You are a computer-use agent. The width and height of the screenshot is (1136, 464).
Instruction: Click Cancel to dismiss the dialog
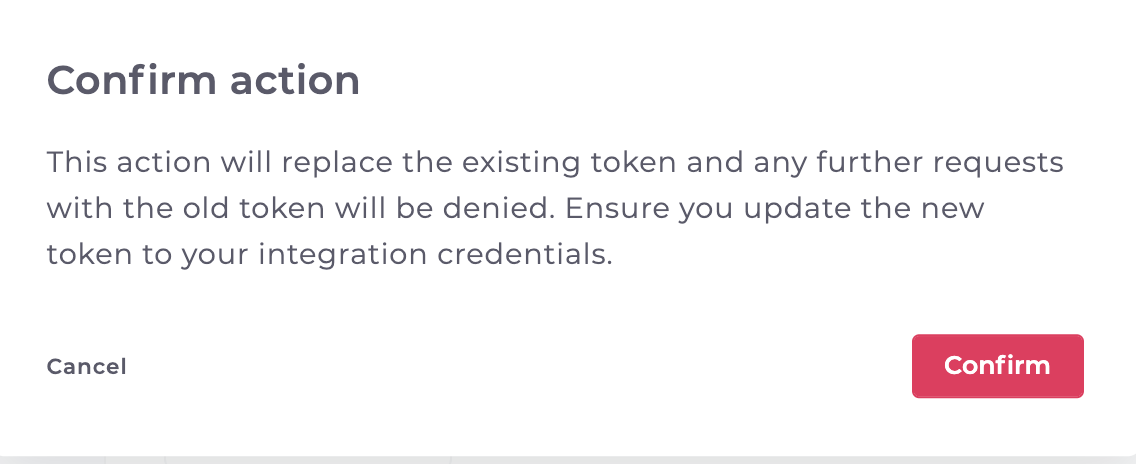pos(87,367)
